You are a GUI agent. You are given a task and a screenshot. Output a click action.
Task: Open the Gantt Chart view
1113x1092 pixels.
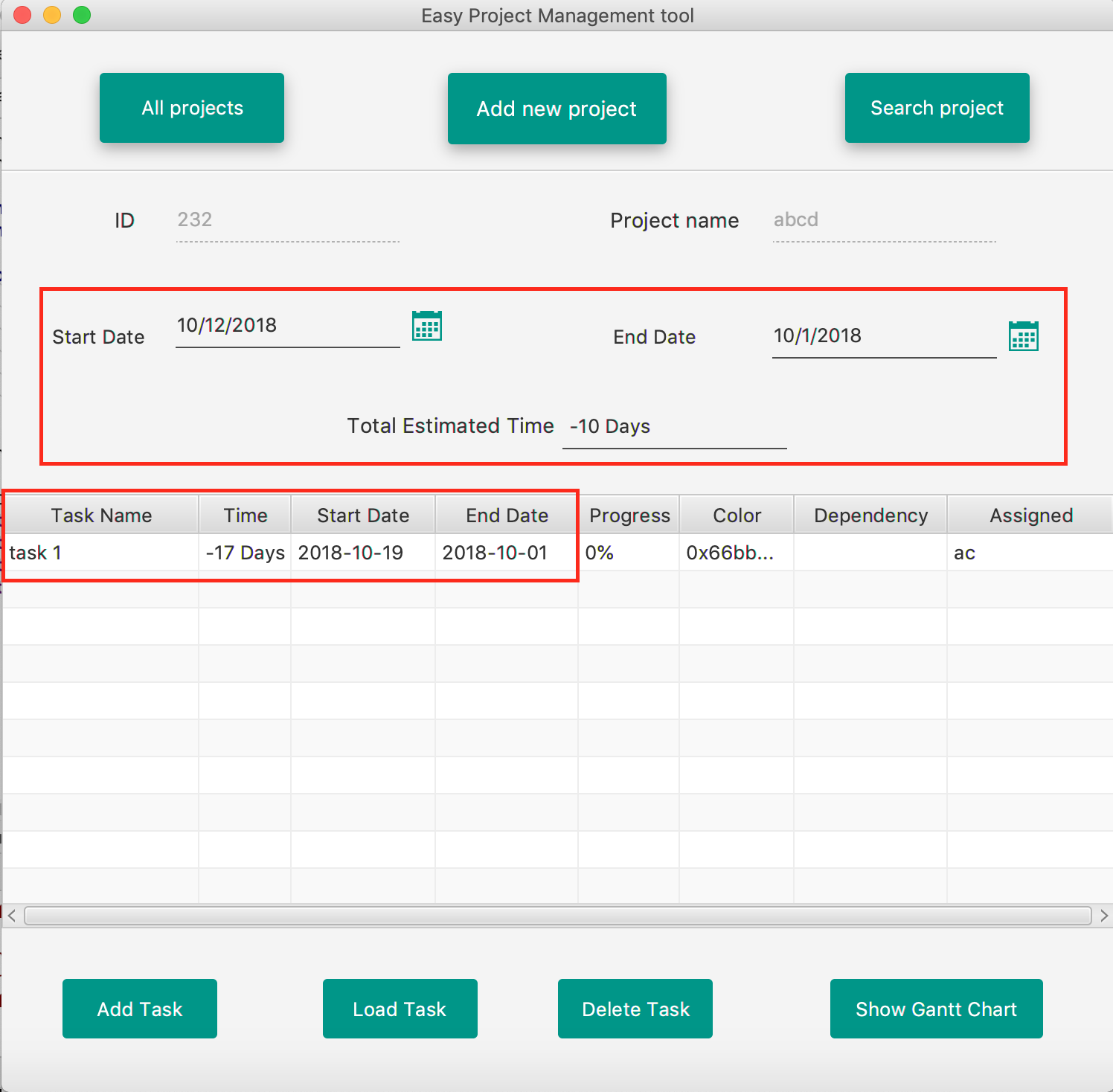click(x=936, y=1009)
